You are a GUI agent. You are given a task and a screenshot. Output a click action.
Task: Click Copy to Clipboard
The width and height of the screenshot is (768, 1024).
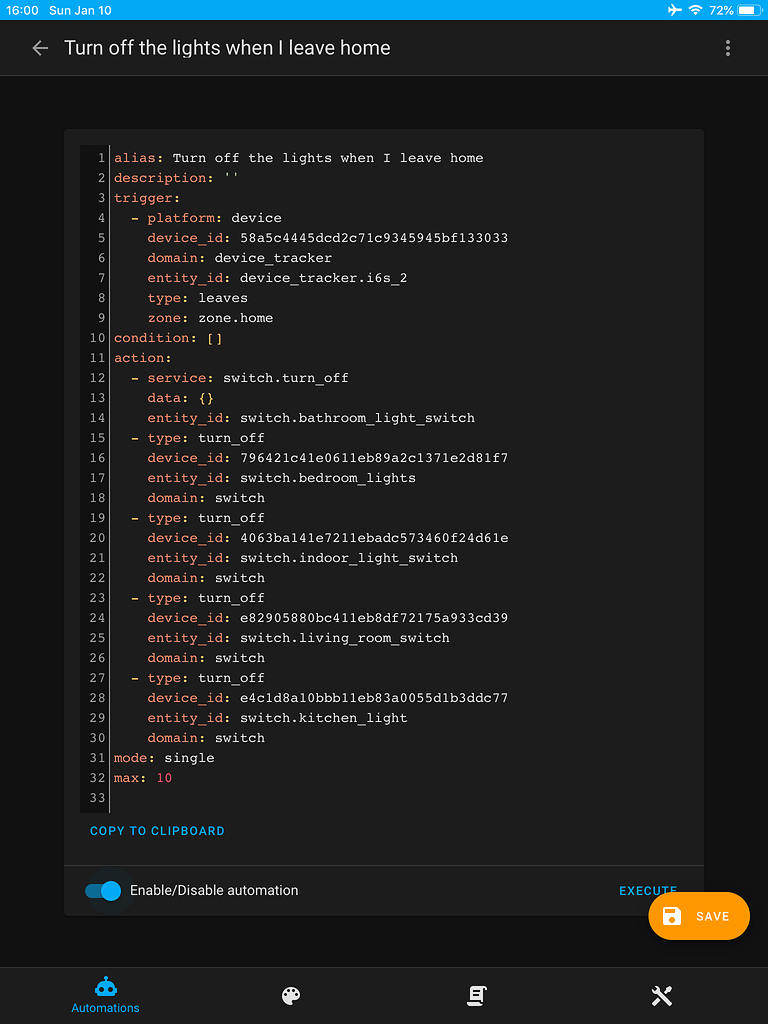(157, 830)
